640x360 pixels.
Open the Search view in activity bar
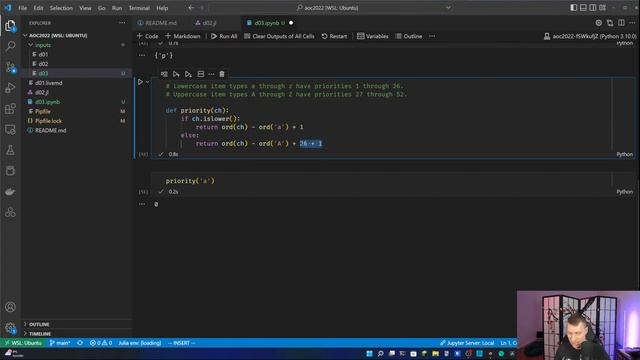[10, 46]
